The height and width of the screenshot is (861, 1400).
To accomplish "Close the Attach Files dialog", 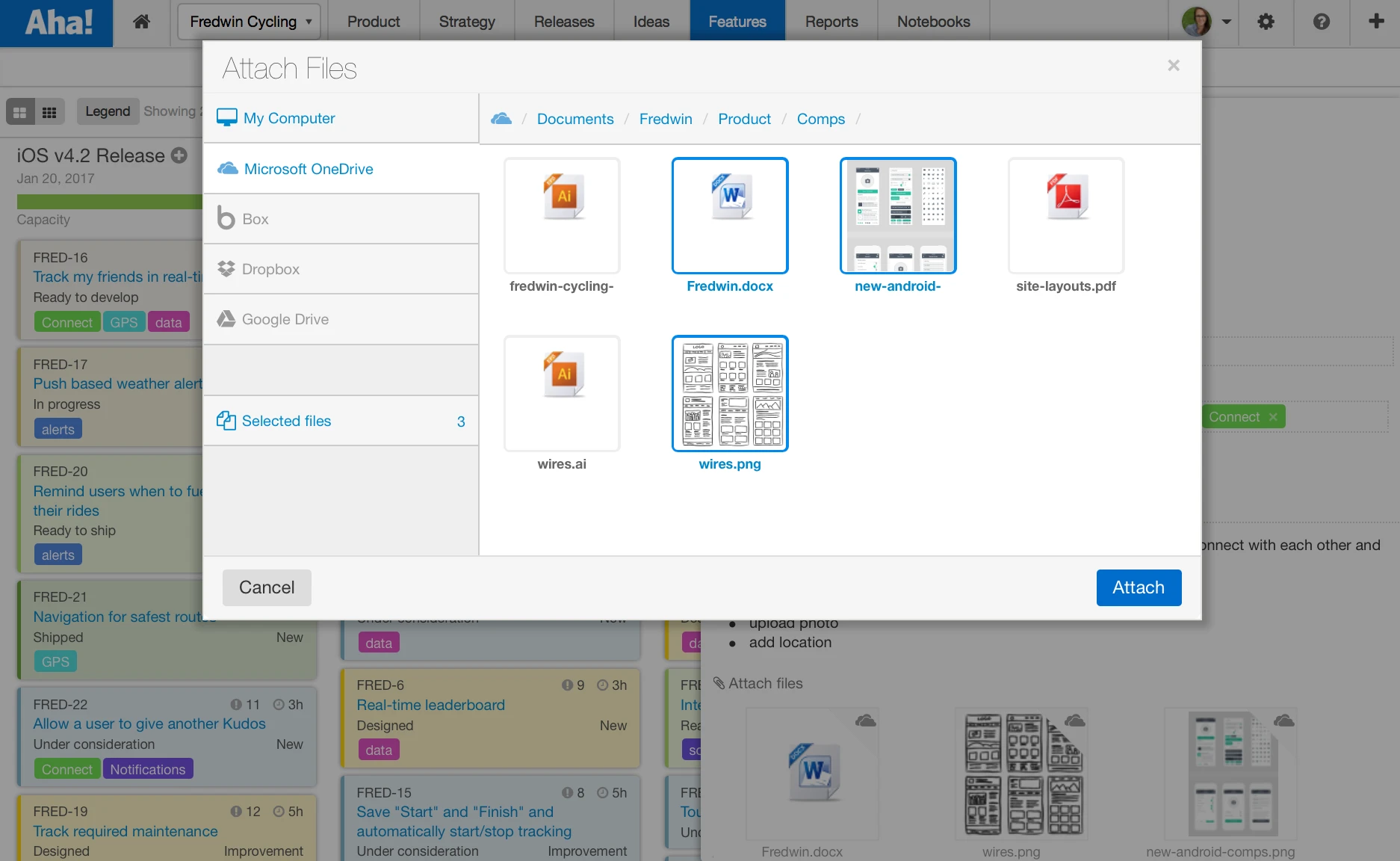I will (x=1174, y=66).
